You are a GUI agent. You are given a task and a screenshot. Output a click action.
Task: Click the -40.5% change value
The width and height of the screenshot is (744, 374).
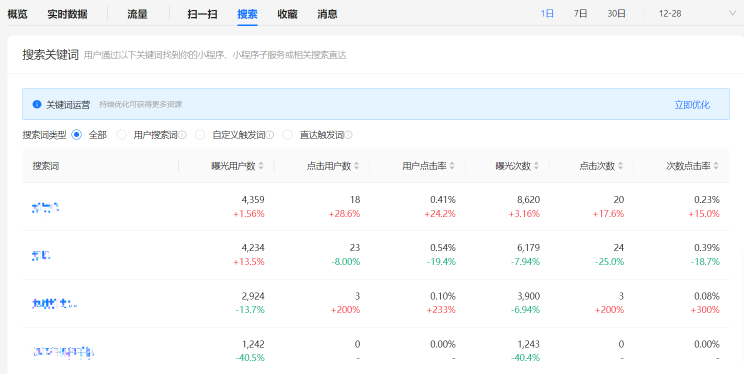pos(250,358)
